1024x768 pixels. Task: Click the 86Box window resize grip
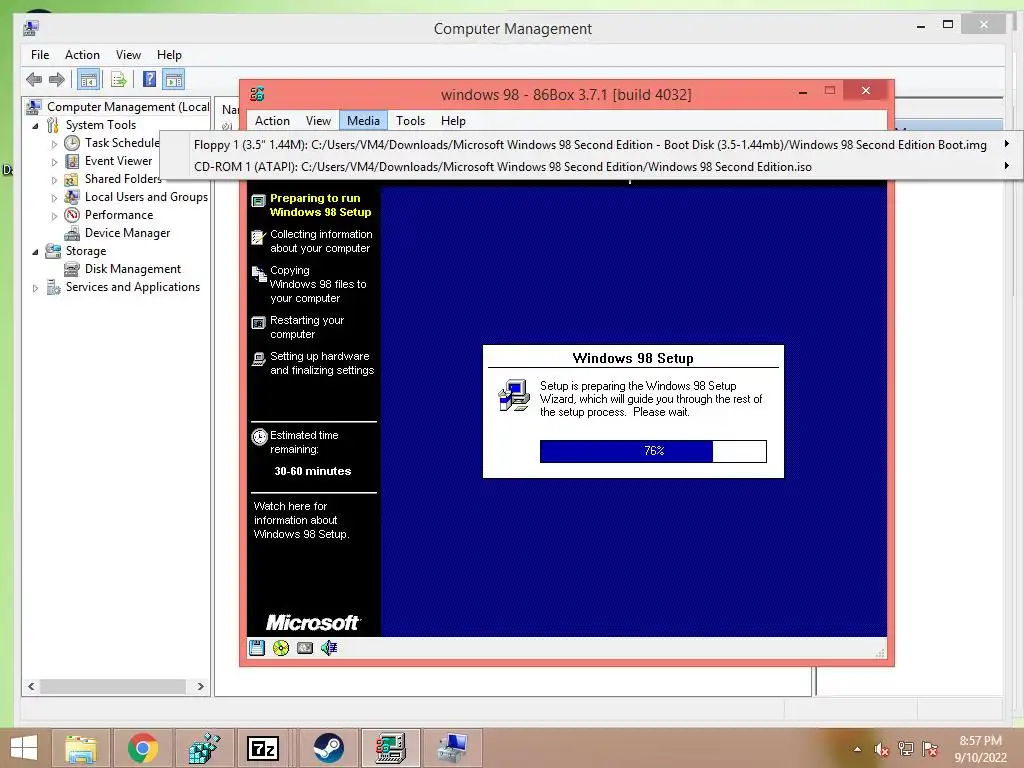pyautogui.click(x=880, y=652)
